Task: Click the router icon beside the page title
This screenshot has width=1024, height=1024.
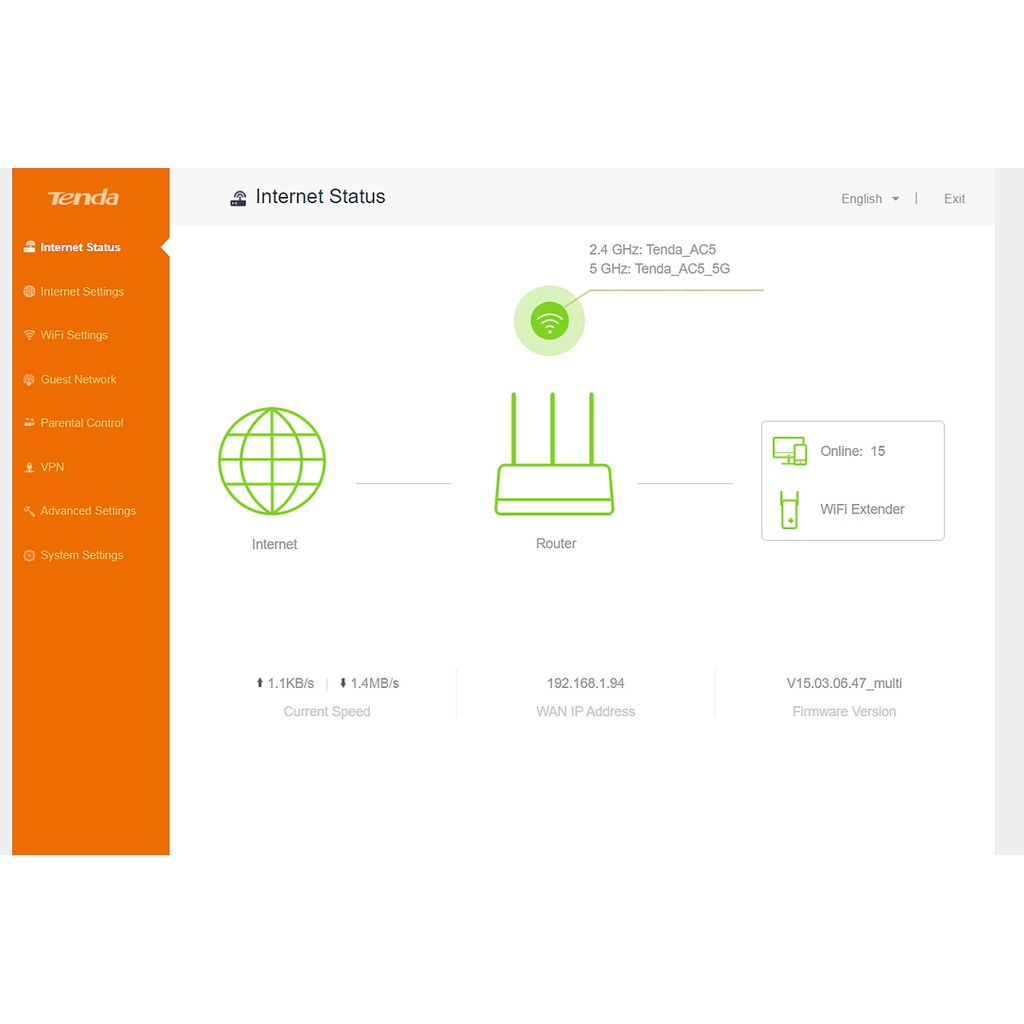Action: point(238,198)
